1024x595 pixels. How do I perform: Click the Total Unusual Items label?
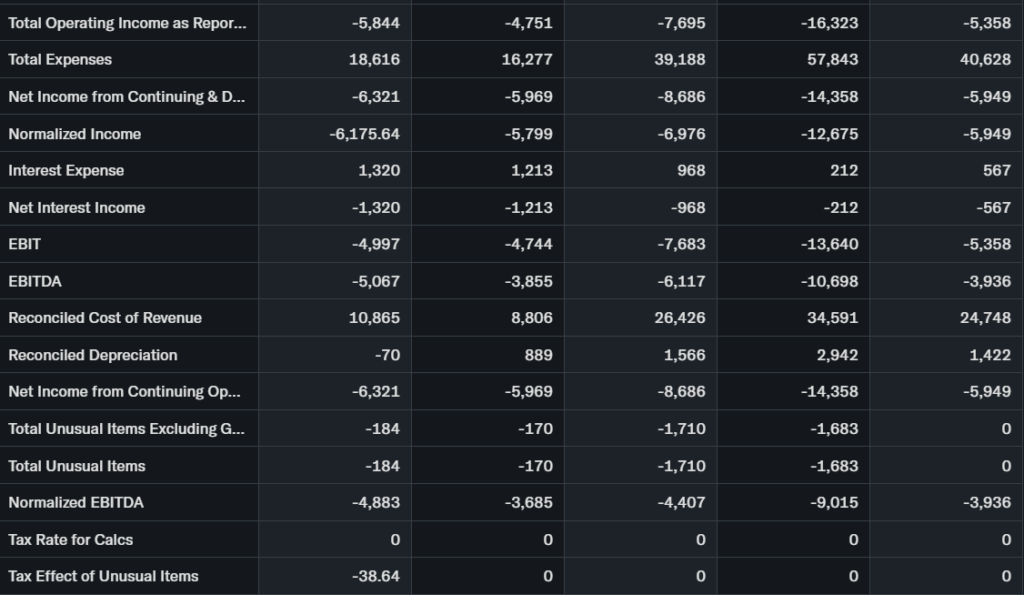pos(77,466)
